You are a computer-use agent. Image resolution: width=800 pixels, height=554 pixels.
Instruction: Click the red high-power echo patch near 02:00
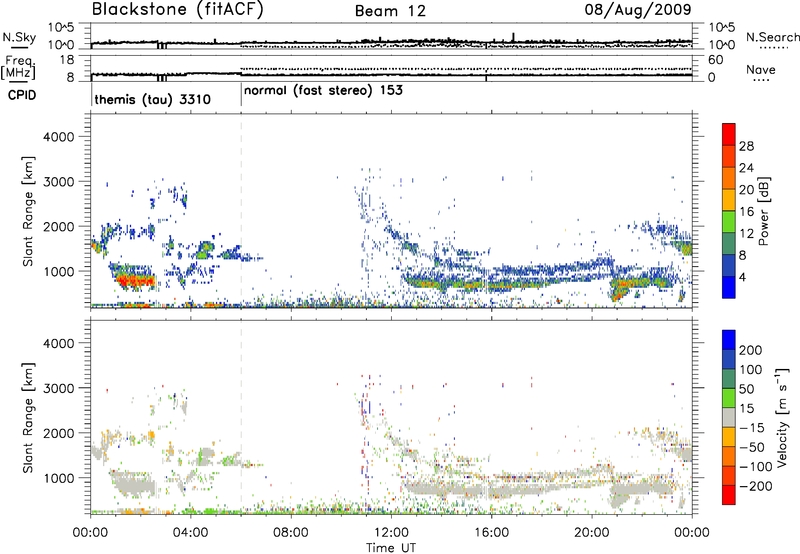[x=134, y=280]
